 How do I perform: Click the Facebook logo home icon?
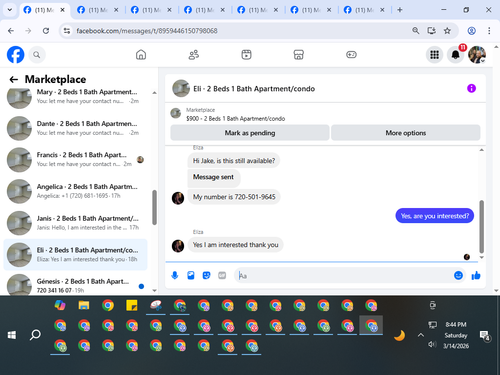pyautogui.click(x=15, y=54)
